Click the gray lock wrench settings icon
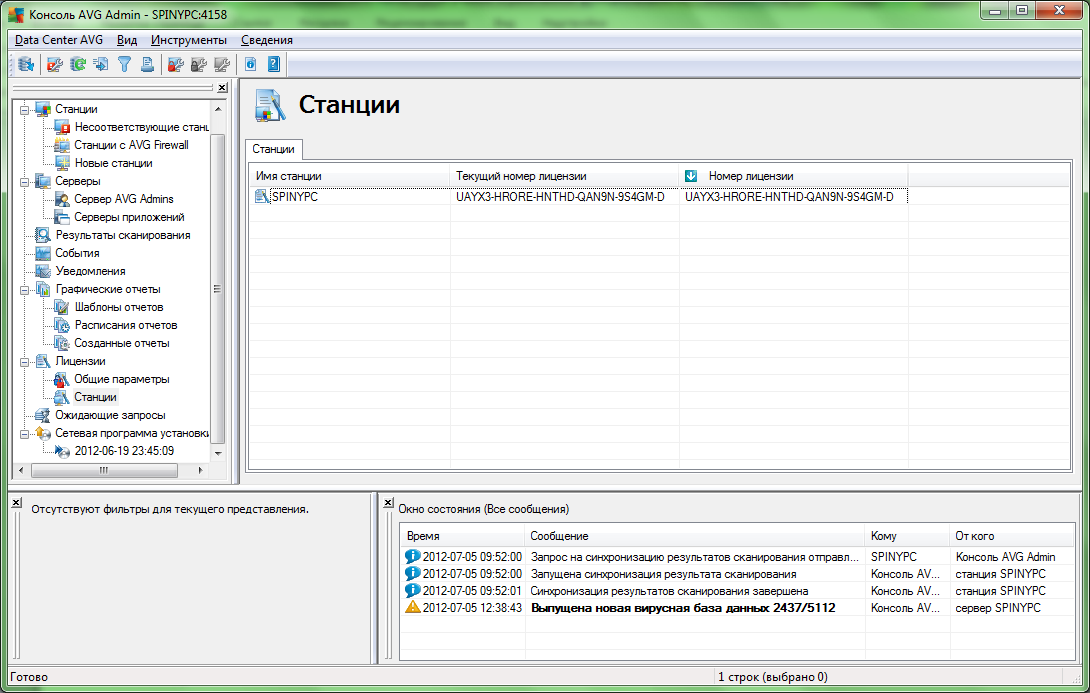The height and width of the screenshot is (693, 1090). 199,65
